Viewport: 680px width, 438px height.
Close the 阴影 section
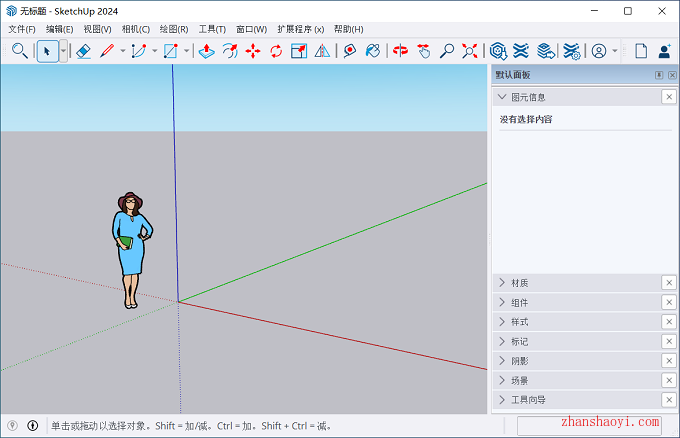(x=669, y=361)
